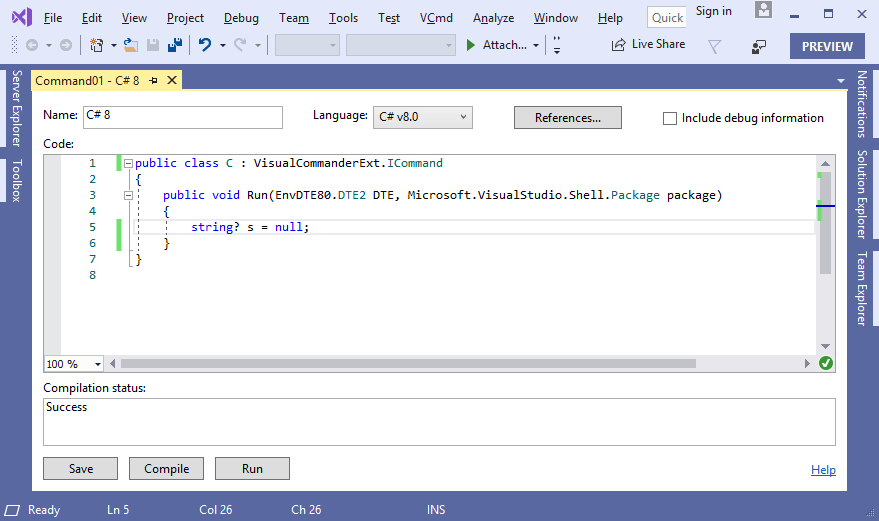Click the Compile button

[x=167, y=469]
